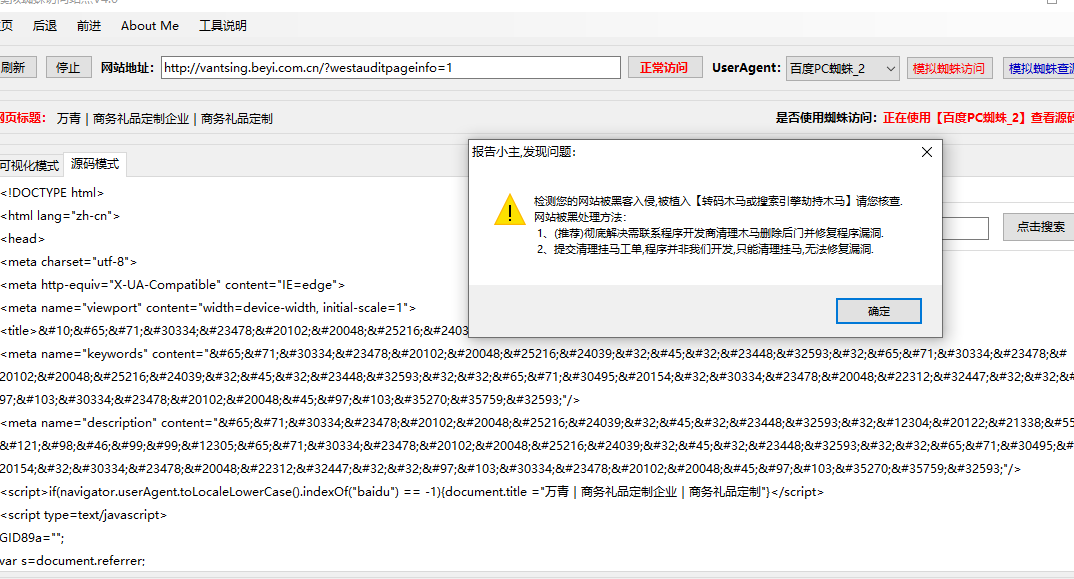The height and width of the screenshot is (579, 1074).
Task: Click the yellow warning icon in dialog
Action: (509, 209)
